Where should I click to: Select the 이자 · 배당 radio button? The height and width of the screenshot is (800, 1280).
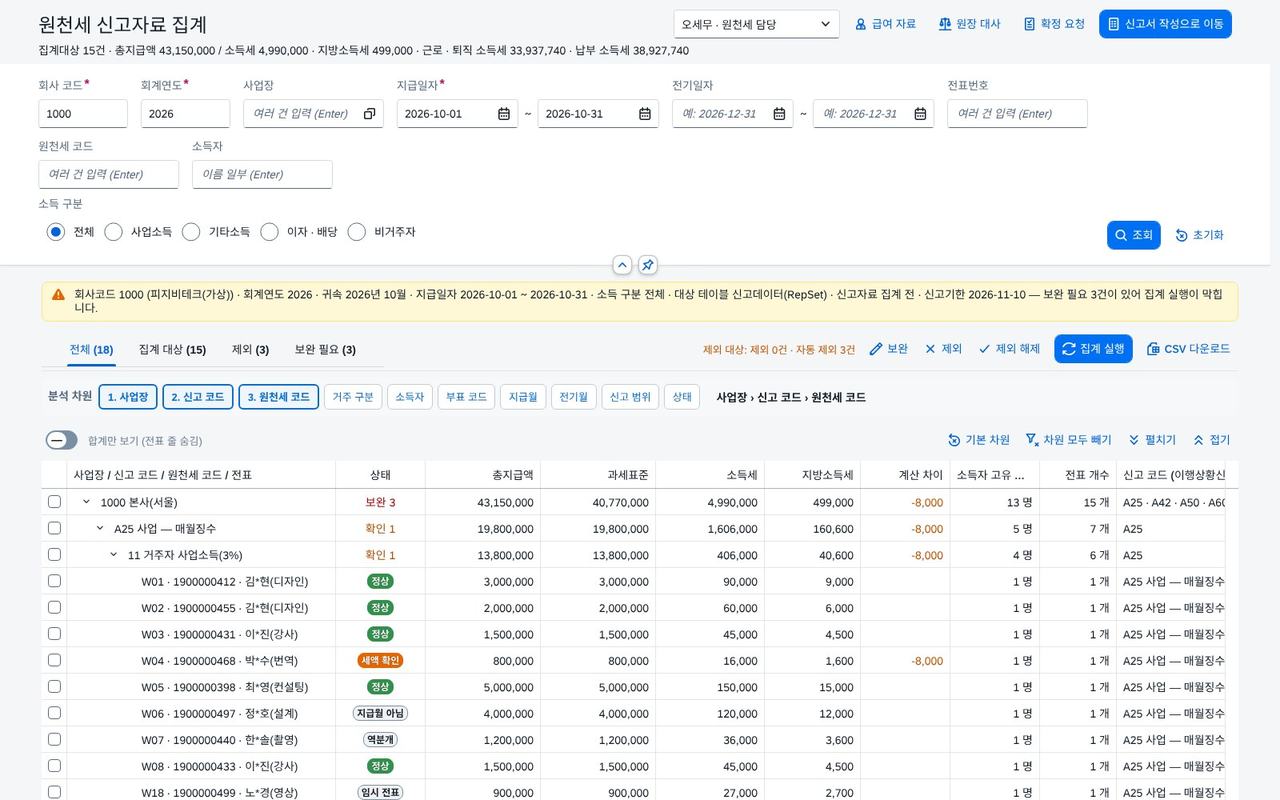point(269,232)
